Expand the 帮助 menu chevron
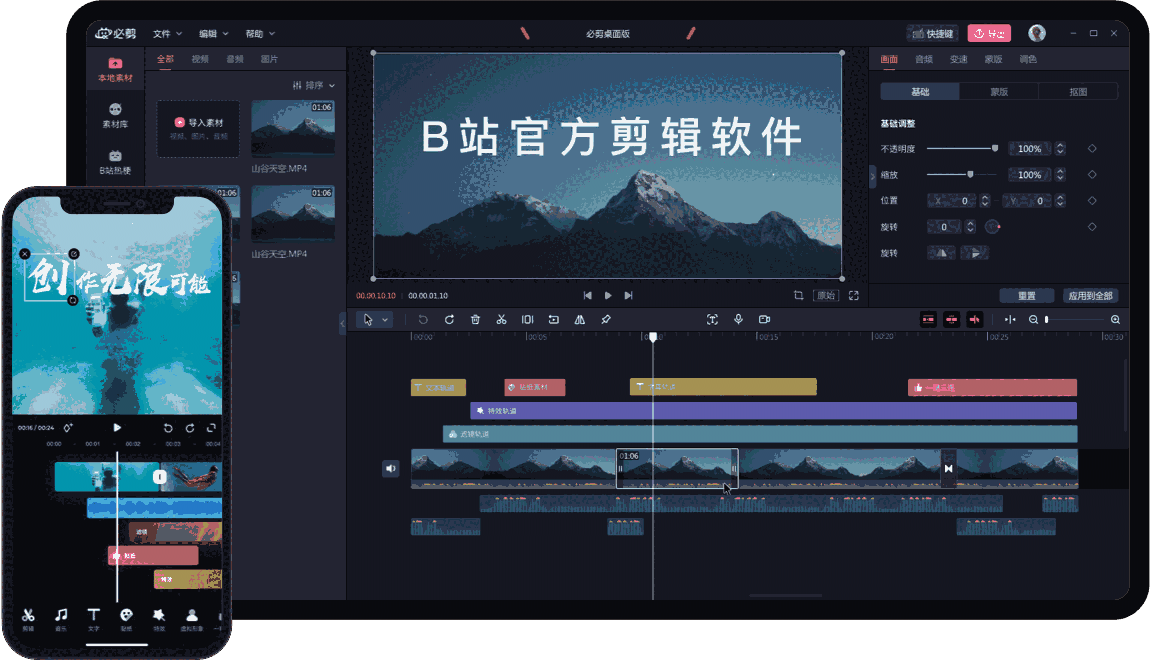The image size is (1150, 662). coord(270,33)
